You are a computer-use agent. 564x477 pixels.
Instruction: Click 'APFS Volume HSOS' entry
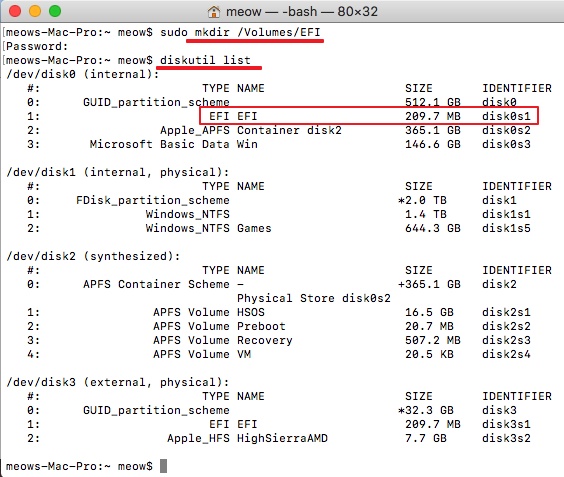pyautogui.click(x=209, y=312)
